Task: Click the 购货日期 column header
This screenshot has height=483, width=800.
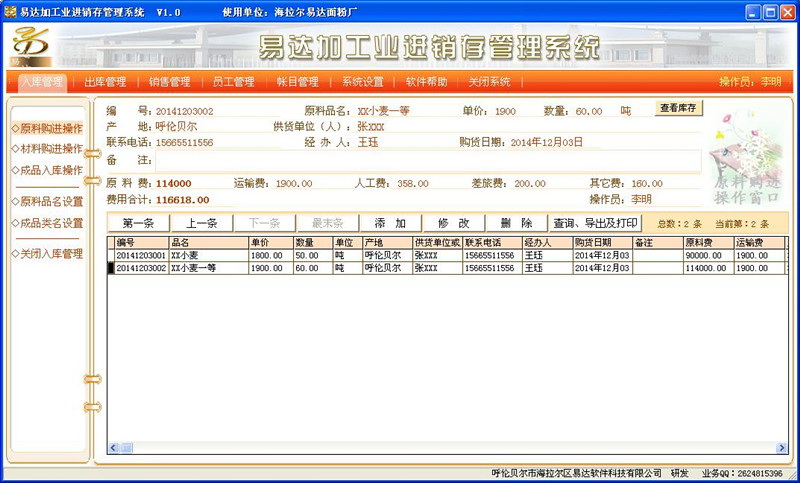Action: 603,243
